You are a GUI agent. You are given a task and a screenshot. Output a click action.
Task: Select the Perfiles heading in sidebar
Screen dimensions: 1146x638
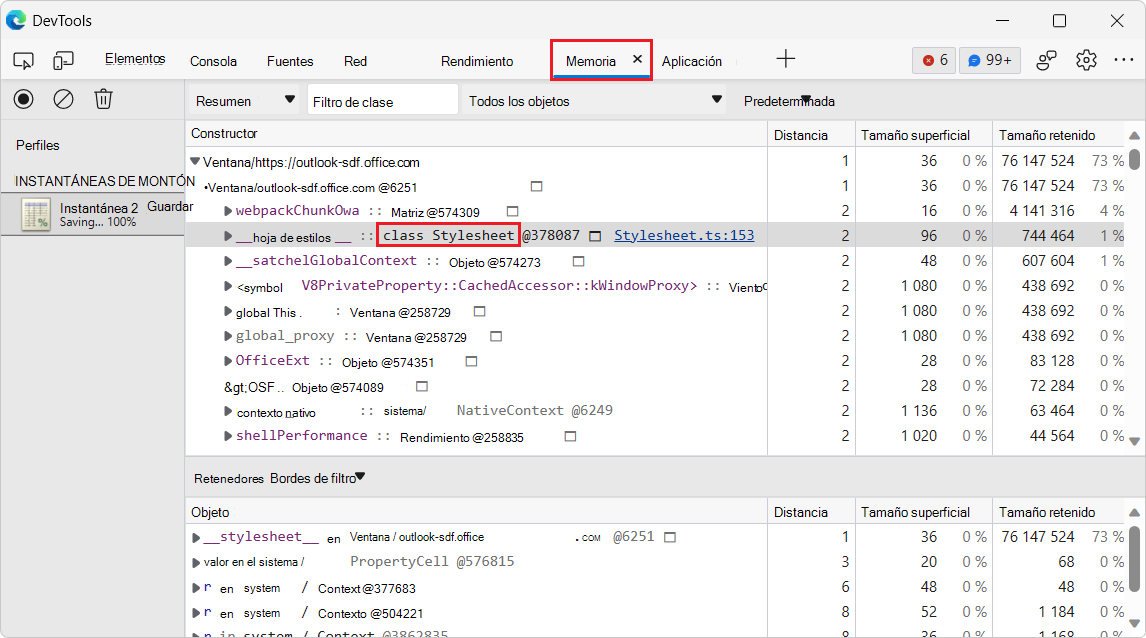pos(37,145)
